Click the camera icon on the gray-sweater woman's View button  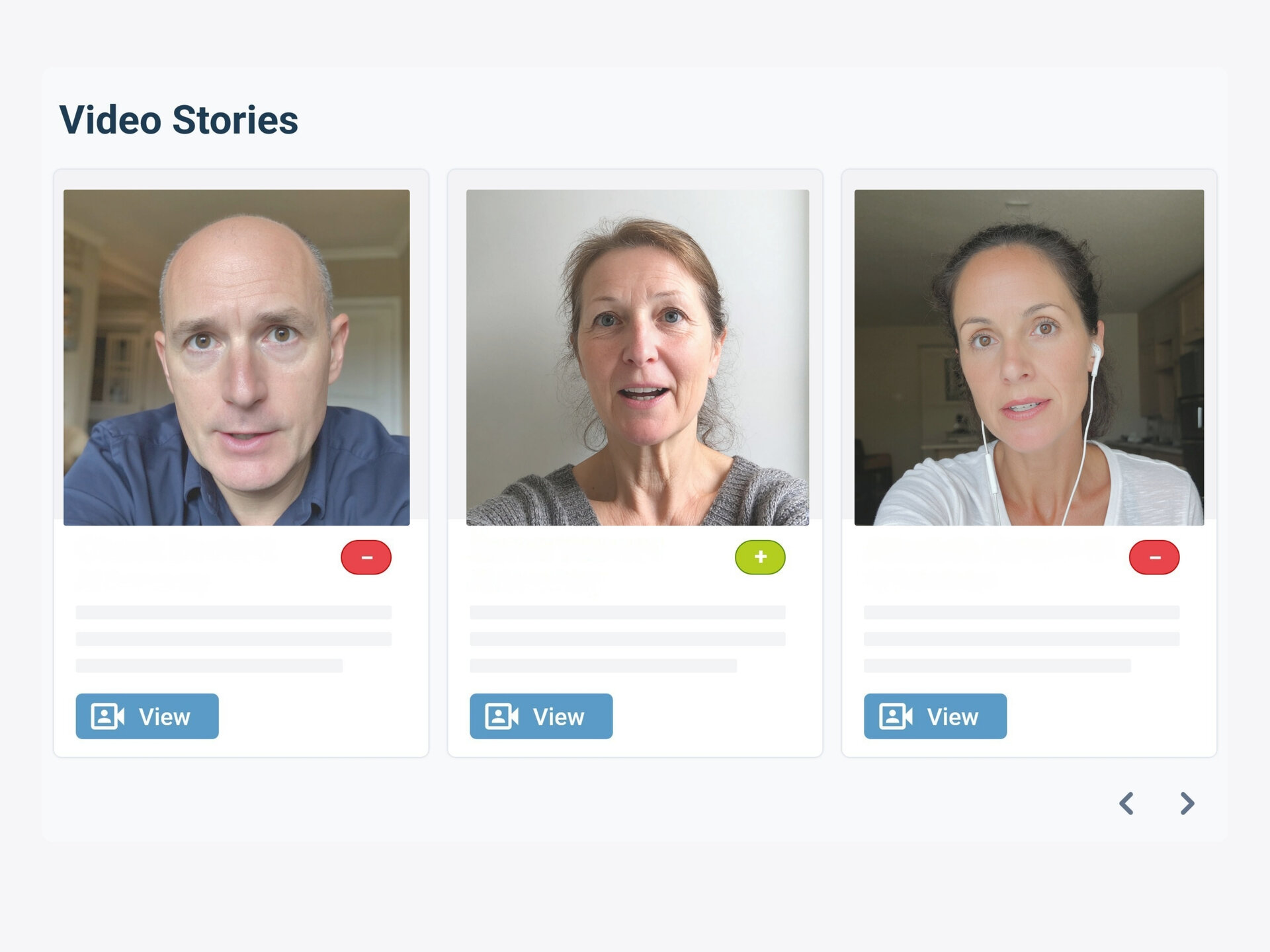pos(501,717)
